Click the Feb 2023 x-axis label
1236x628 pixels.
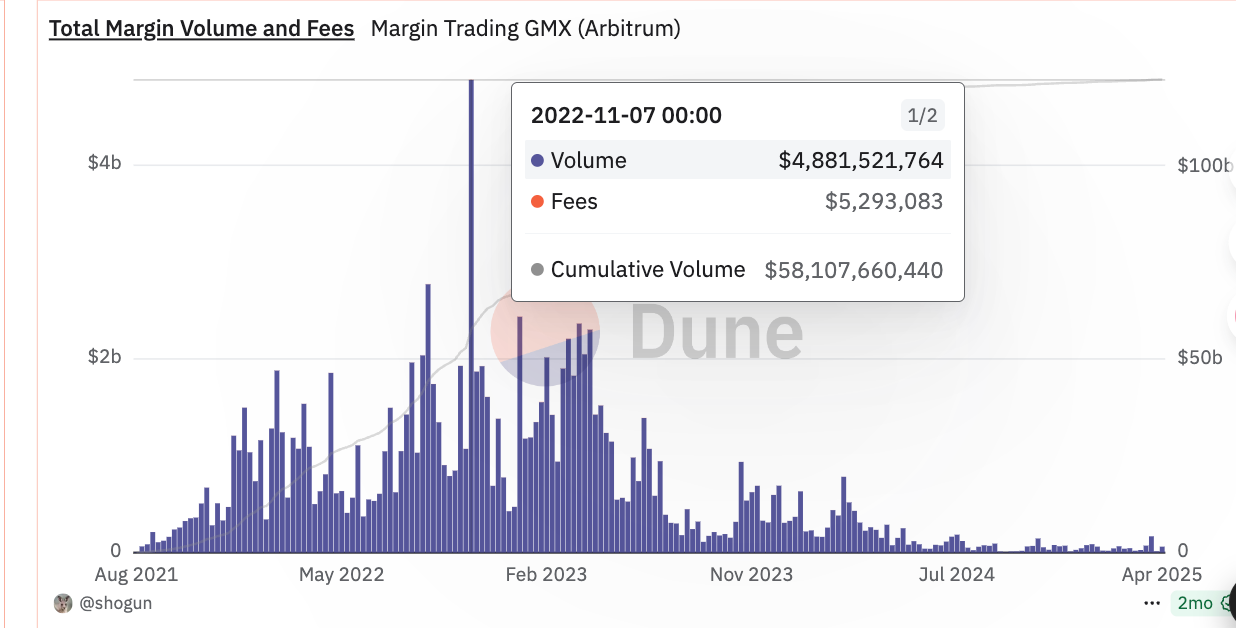point(545,574)
